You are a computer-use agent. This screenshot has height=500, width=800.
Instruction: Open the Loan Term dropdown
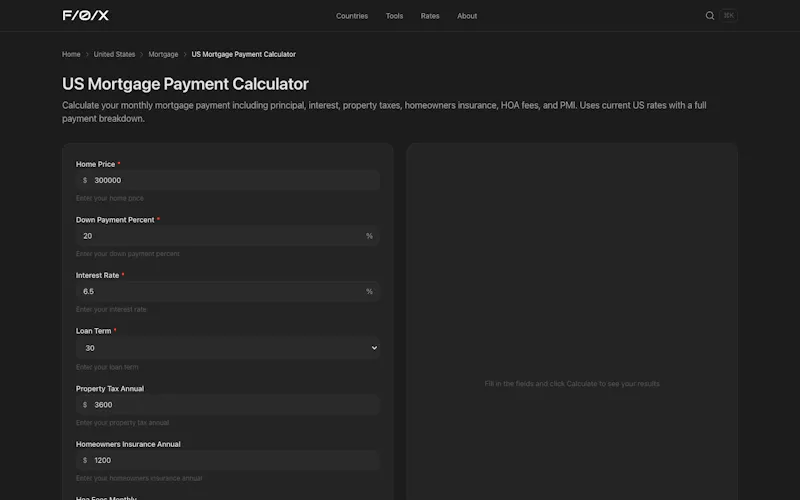tap(228, 348)
